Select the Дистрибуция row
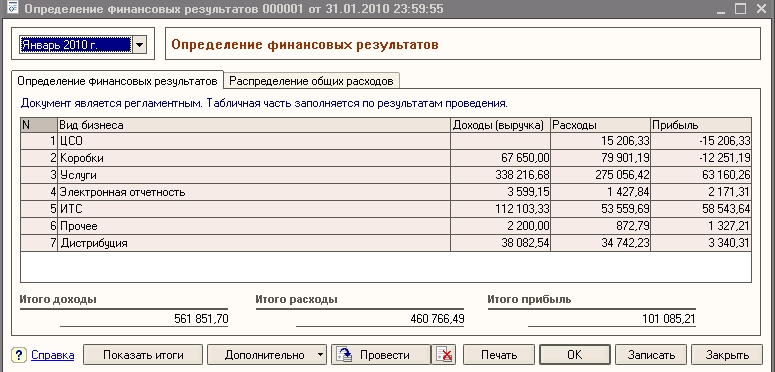Screen dimensions: 775x372 [x=386, y=243]
